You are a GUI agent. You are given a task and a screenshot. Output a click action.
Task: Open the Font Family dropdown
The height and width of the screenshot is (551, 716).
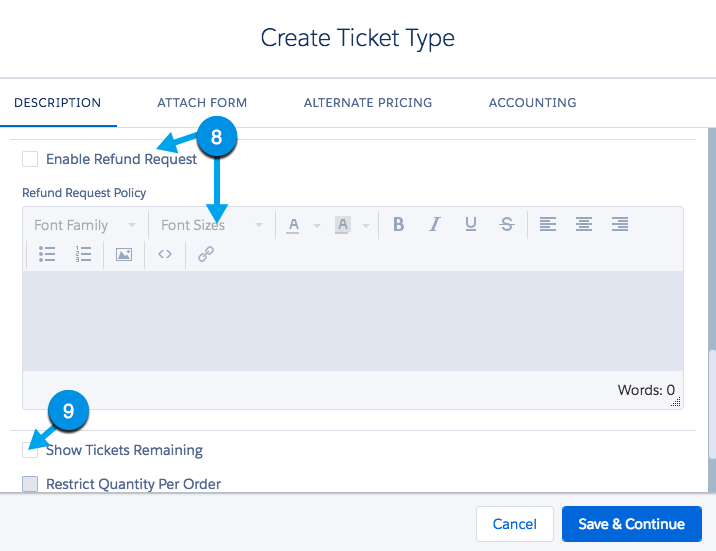[85, 225]
